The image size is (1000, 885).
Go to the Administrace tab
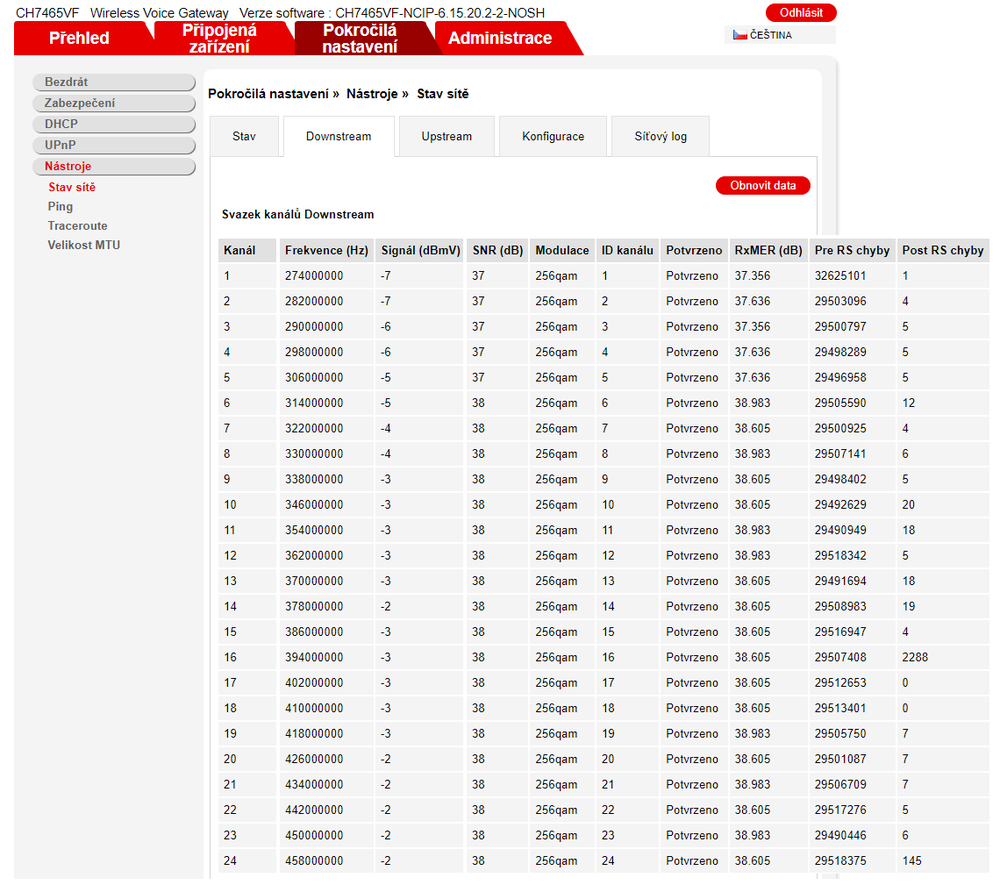pyautogui.click(x=500, y=38)
